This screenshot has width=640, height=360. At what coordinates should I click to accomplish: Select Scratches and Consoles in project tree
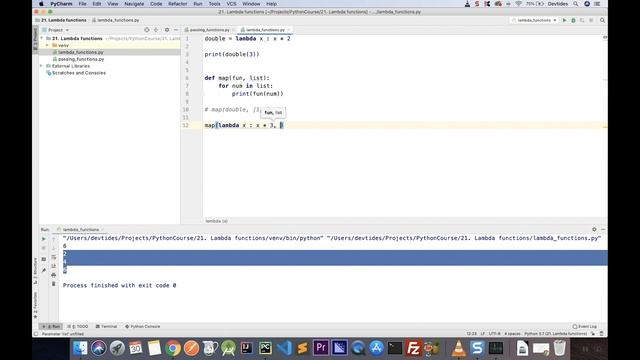[x=79, y=73]
